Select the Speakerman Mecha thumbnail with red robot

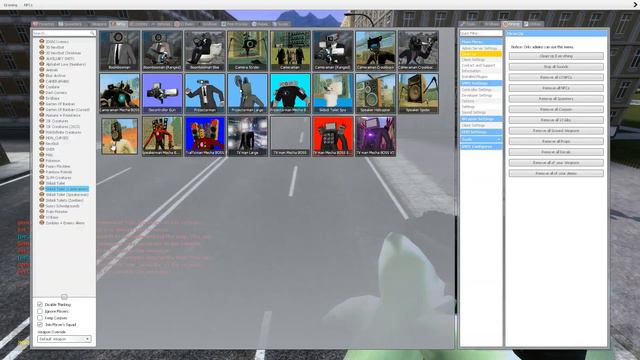tap(162, 136)
